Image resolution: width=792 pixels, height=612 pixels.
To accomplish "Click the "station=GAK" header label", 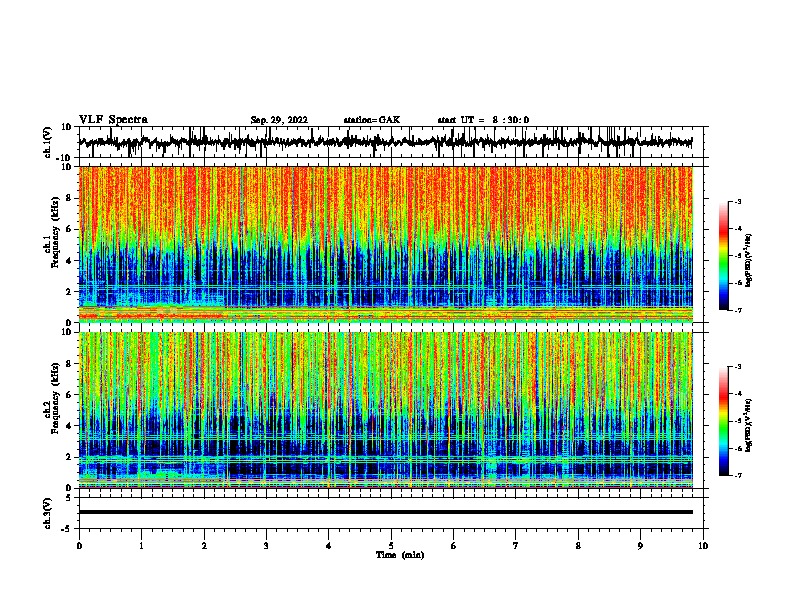I will pos(371,120).
